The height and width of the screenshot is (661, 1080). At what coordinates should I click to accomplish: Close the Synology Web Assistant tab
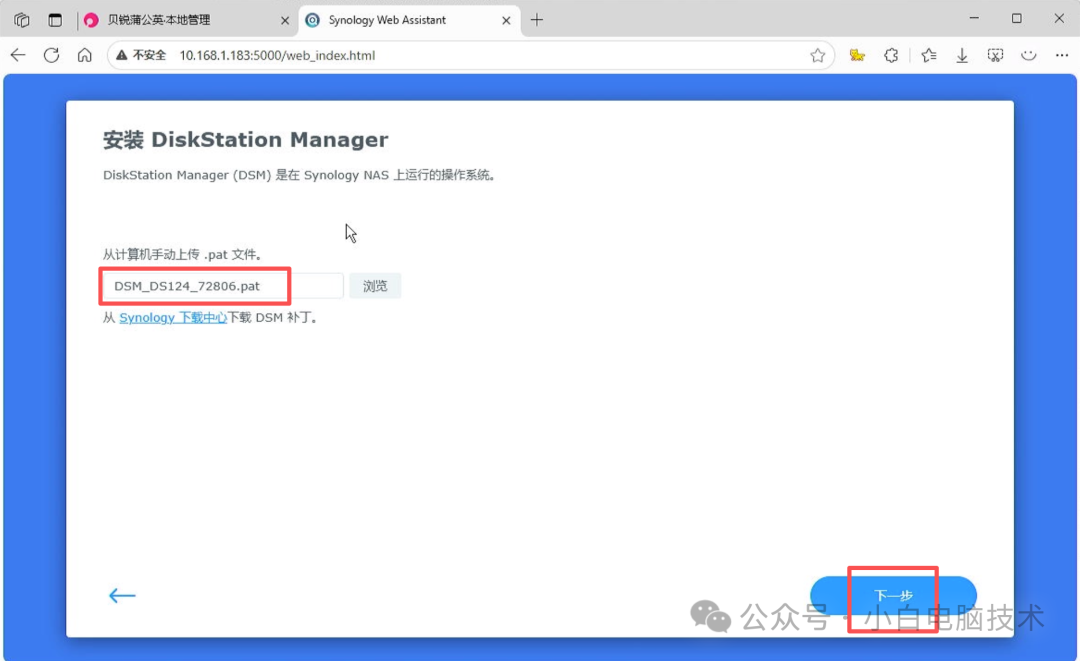click(506, 21)
